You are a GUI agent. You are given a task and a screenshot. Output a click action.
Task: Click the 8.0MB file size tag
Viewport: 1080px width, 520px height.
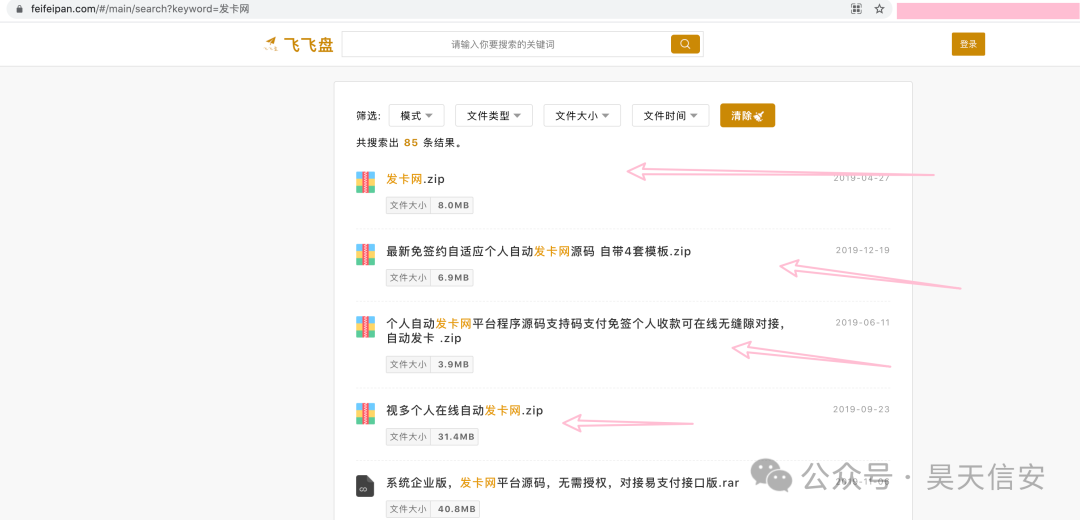430,205
